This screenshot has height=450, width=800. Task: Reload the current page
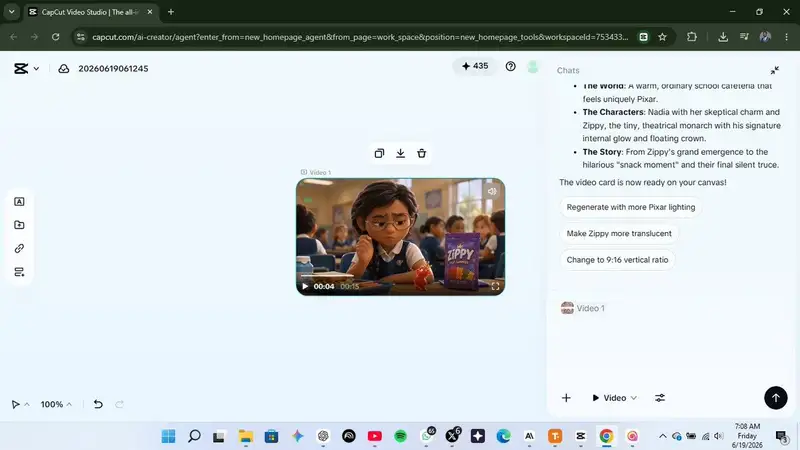pos(56,37)
